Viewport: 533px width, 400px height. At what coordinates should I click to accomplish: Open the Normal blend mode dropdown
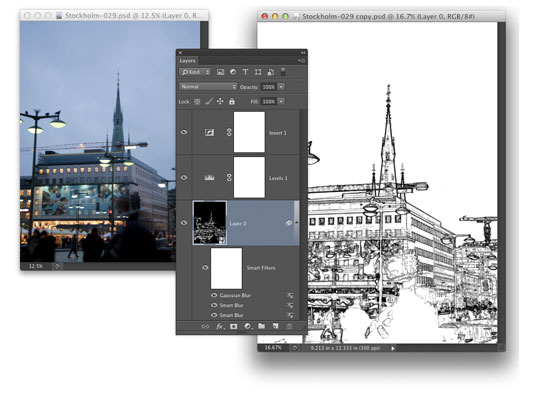click(x=208, y=87)
